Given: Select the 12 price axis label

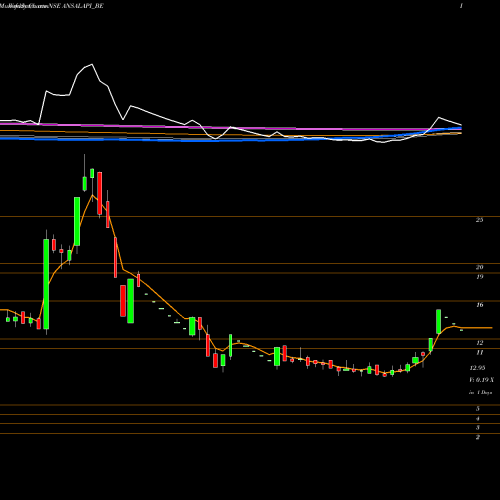Looking at the screenshot, I should pos(479,343).
